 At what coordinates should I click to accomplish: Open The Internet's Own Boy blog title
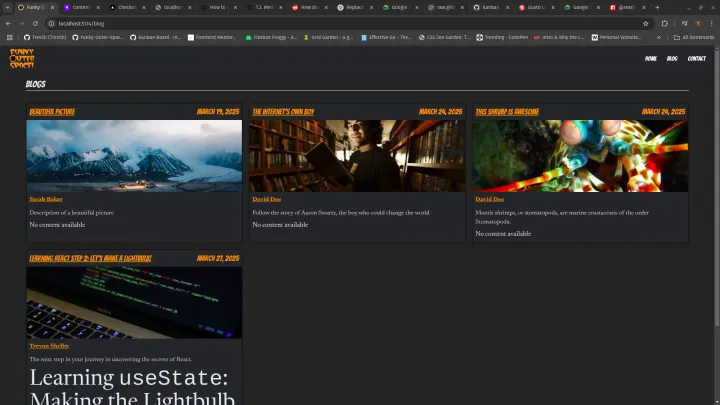pos(283,112)
